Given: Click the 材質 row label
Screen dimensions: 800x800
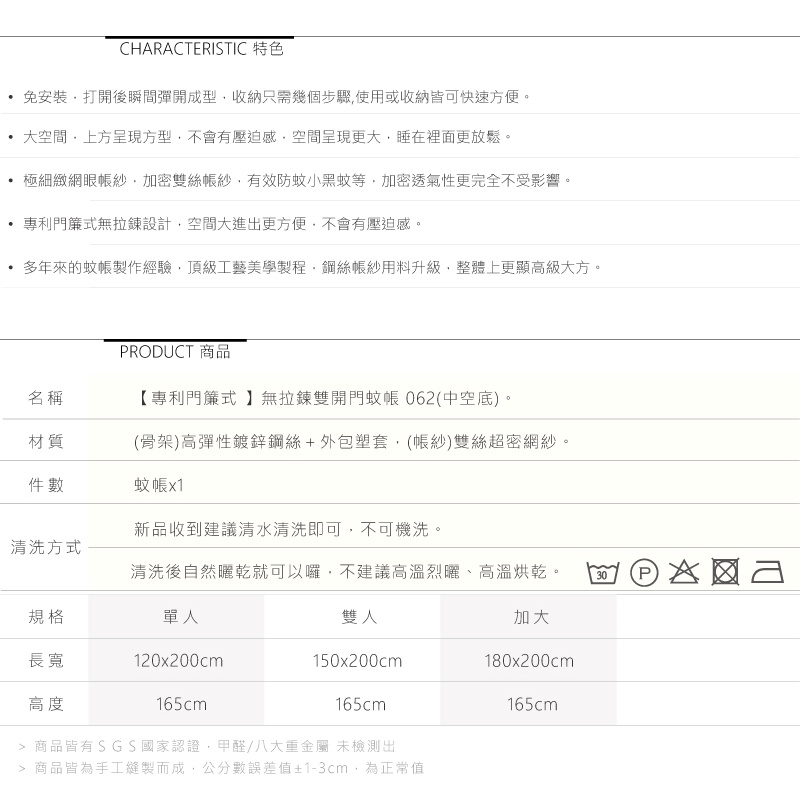Looking at the screenshot, I should tap(46, 441).
